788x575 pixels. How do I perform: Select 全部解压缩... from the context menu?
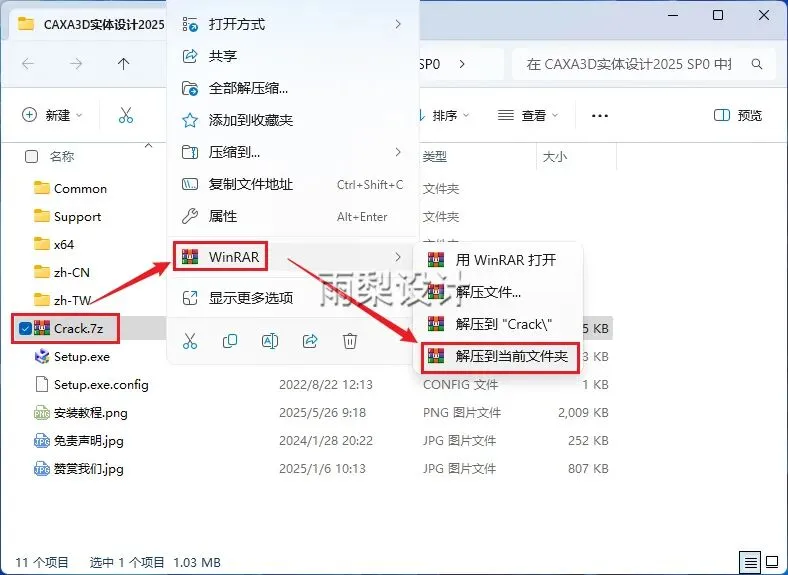point(293,88)
